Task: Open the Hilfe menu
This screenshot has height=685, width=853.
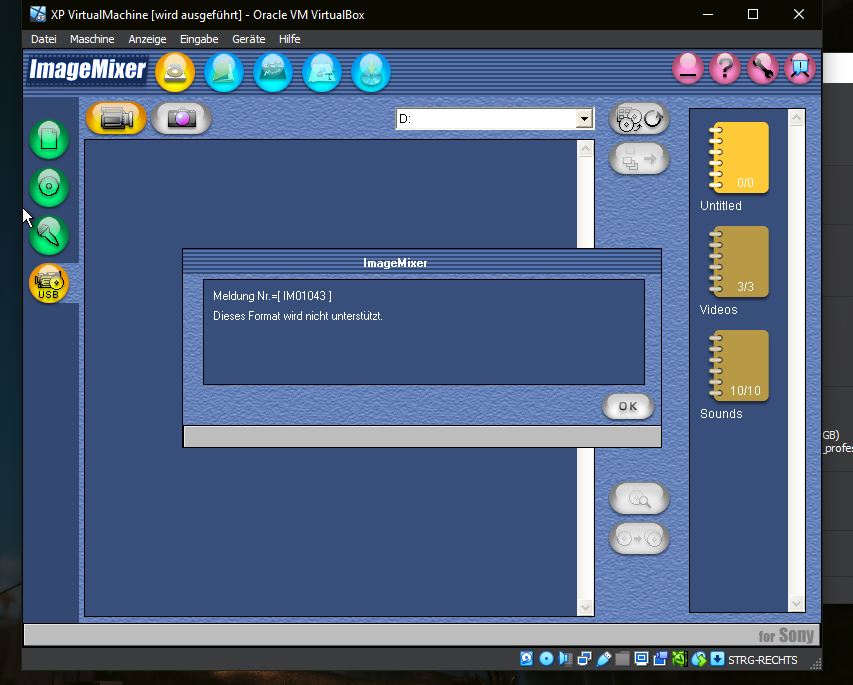Action: 289,39
